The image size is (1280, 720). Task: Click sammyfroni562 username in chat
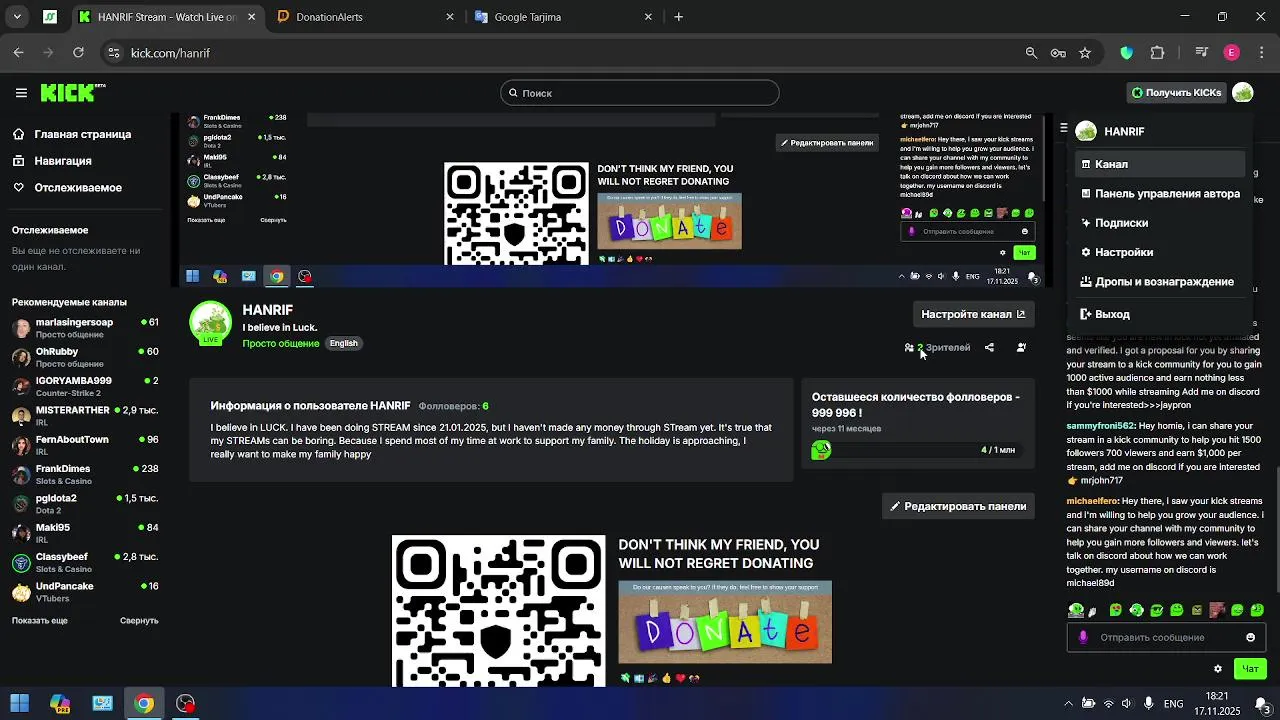click(1100, 426)
